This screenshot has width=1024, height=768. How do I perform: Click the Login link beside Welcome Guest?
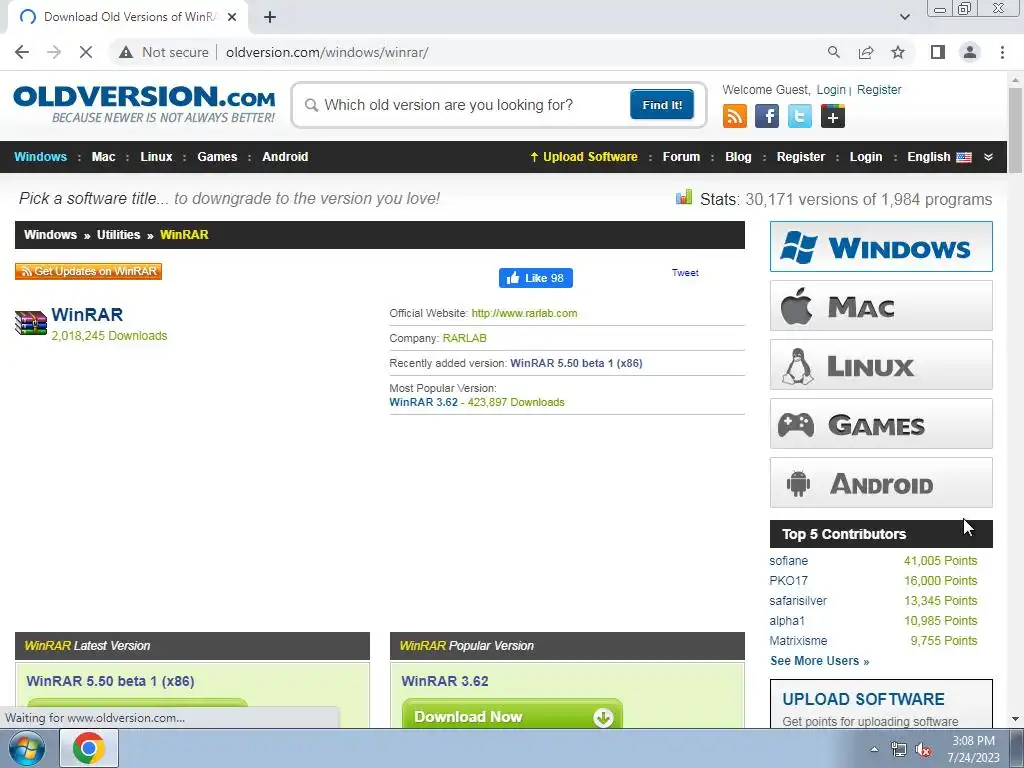point(831,89)
